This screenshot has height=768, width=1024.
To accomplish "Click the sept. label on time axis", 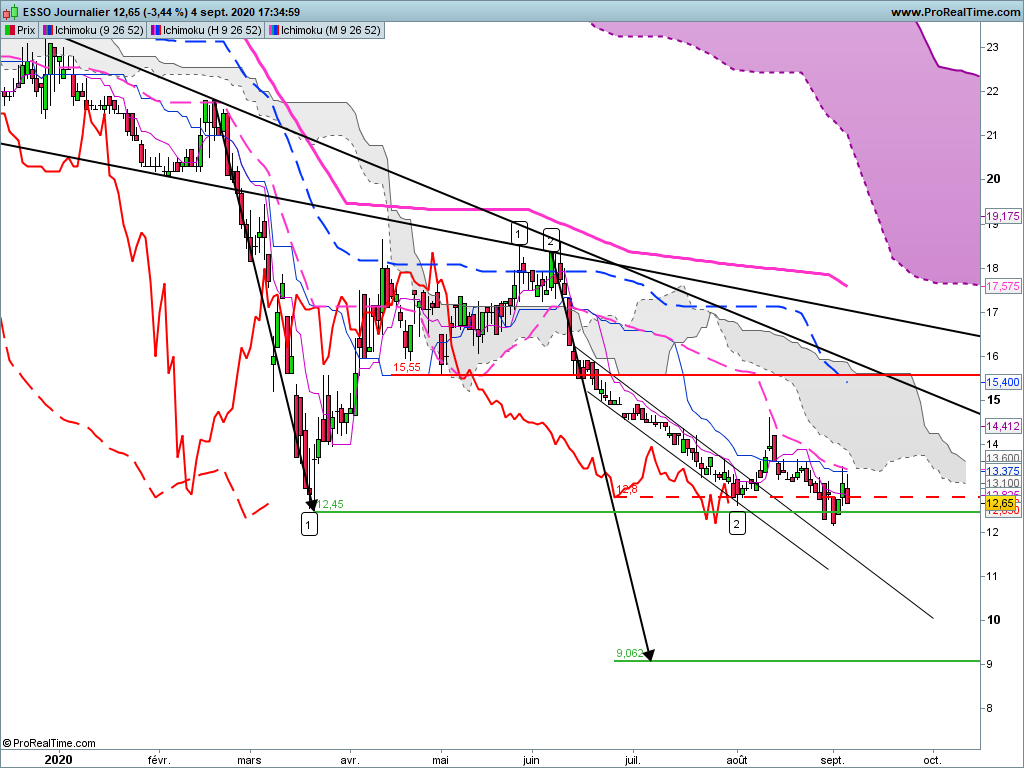I will click(832, 760).
